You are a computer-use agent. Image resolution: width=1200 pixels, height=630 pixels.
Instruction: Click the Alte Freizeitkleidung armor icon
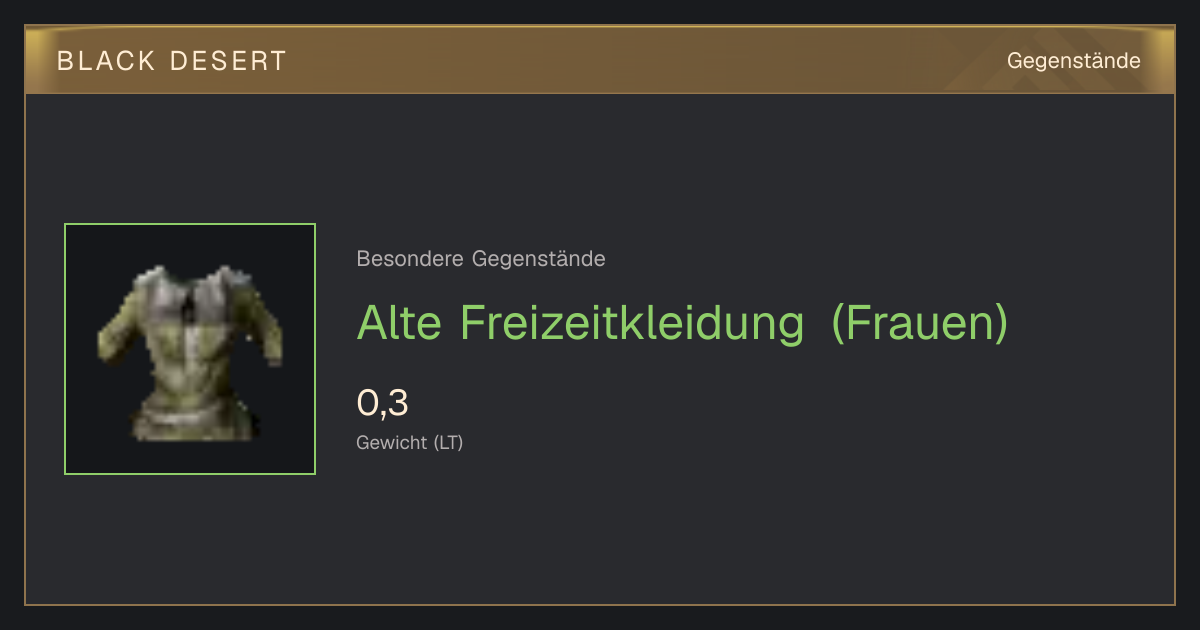click(x=190, y=353)
